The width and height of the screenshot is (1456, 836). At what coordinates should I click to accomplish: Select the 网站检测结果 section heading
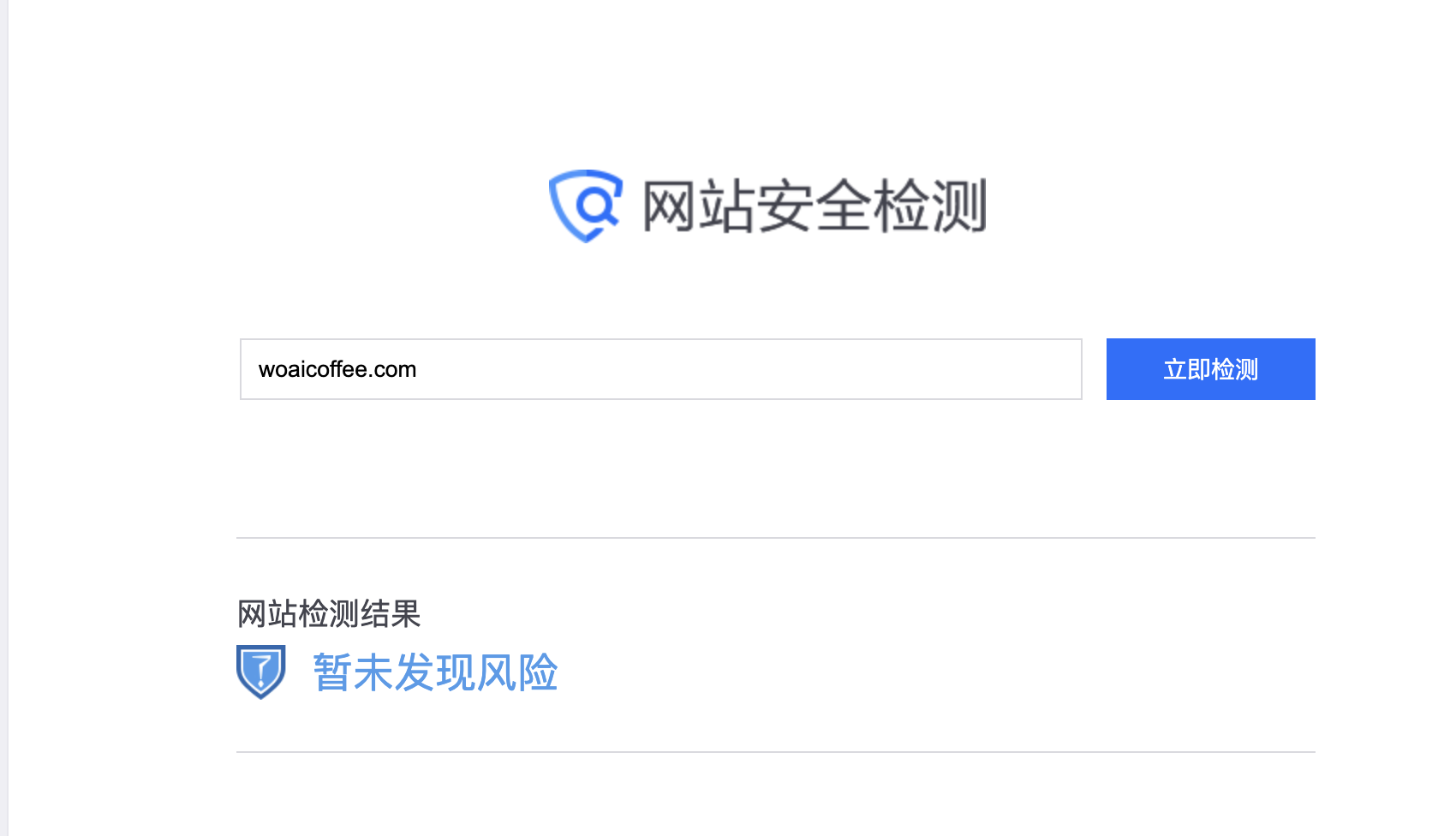329,614
